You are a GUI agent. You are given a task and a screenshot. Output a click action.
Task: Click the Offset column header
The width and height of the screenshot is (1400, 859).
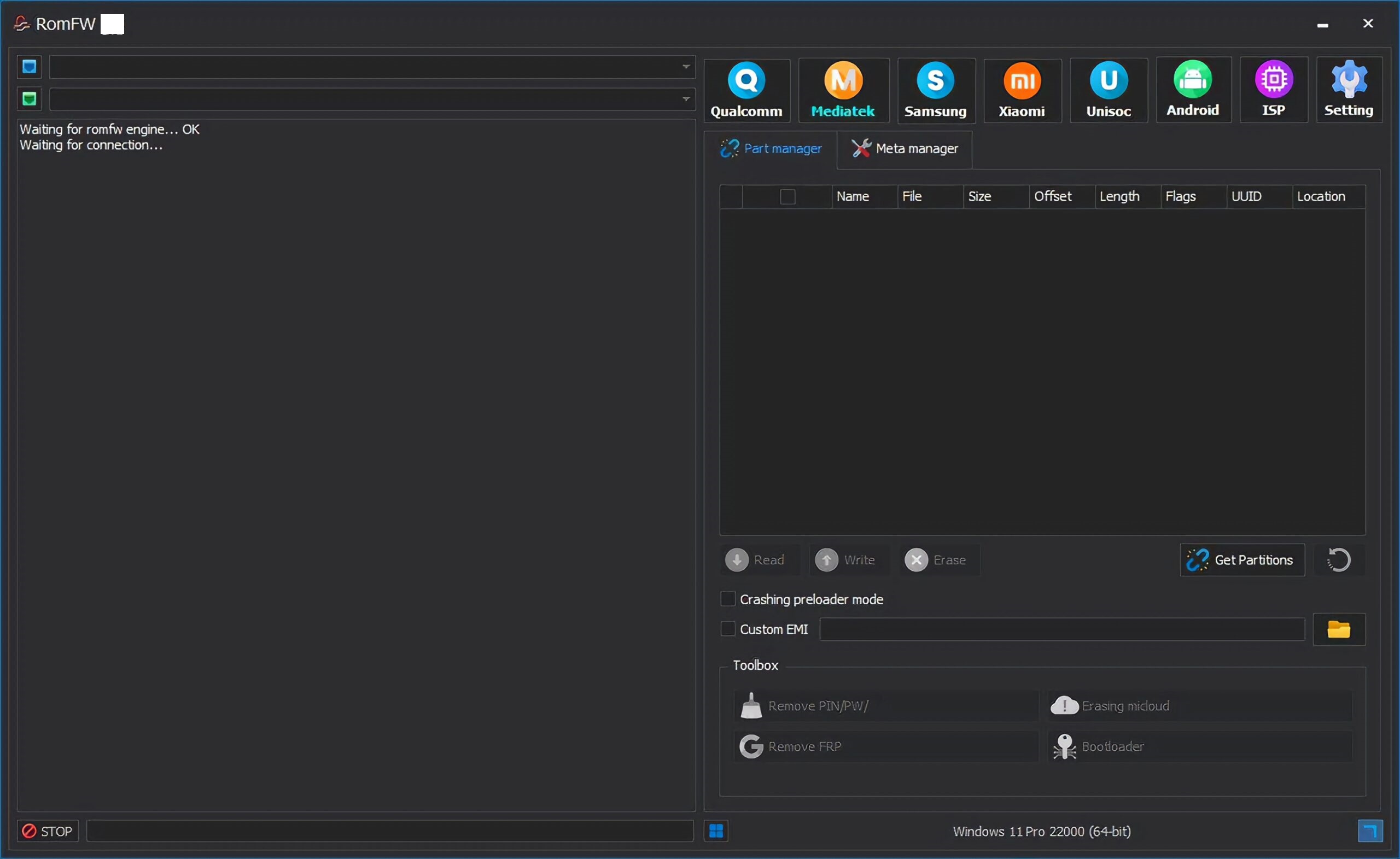(1062, 197)
